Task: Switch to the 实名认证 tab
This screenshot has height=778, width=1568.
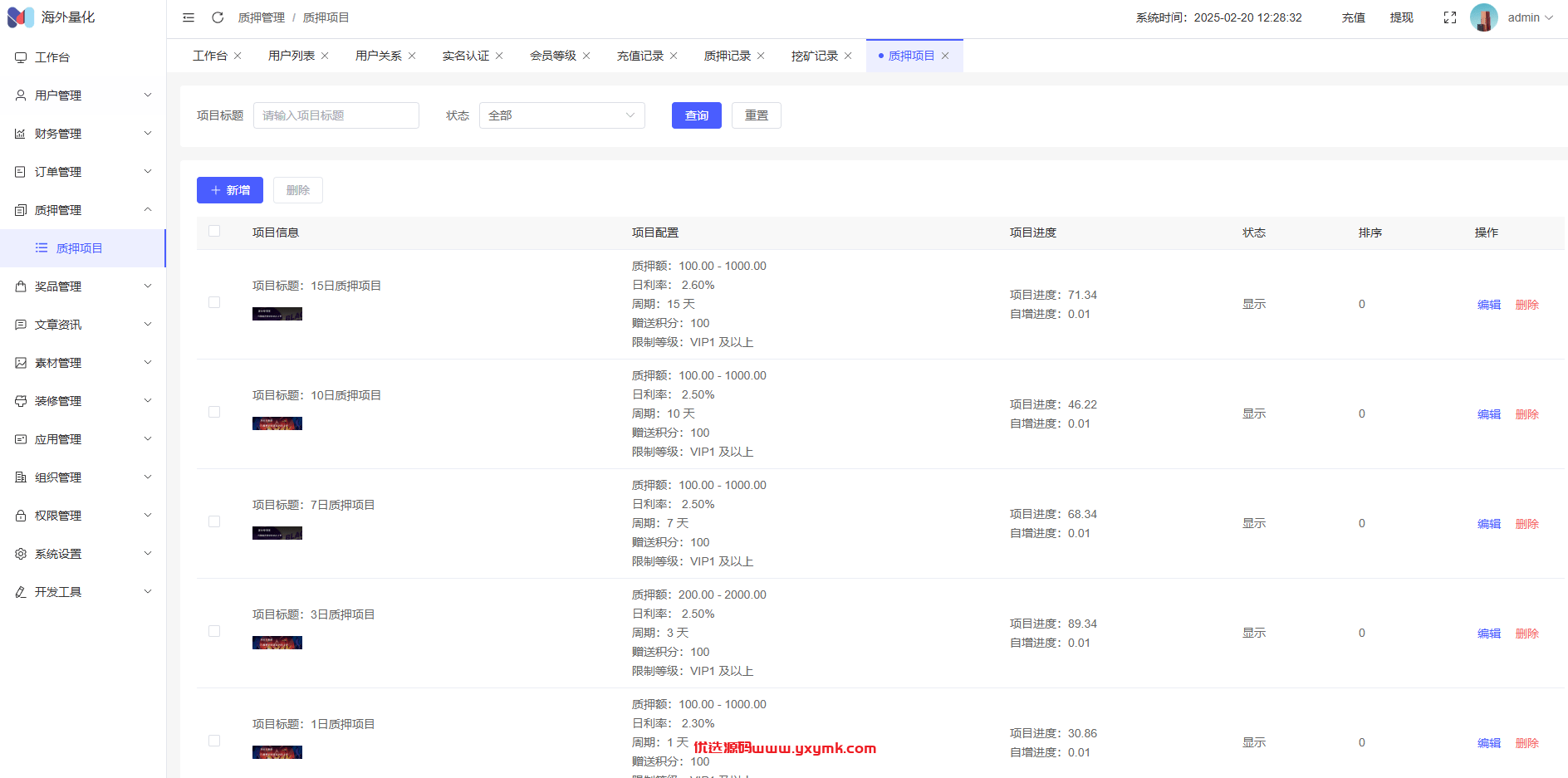Action: 465,56
